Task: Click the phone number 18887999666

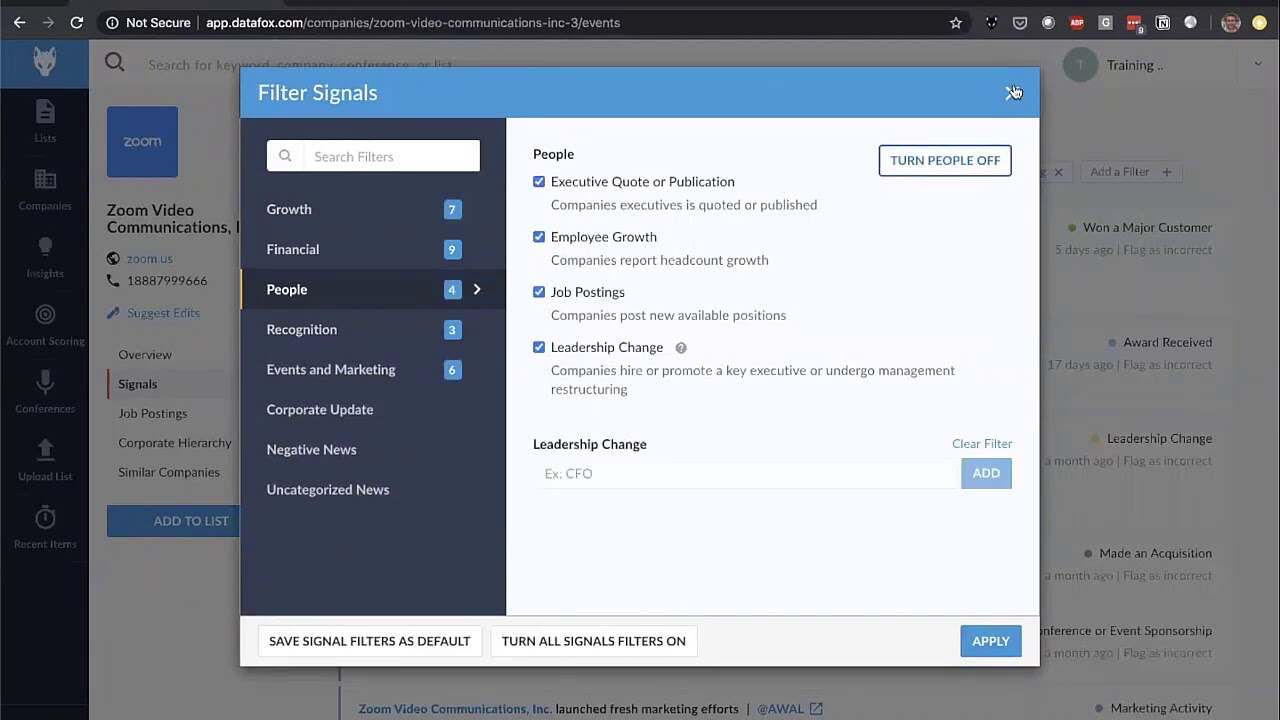Action: 167,281
